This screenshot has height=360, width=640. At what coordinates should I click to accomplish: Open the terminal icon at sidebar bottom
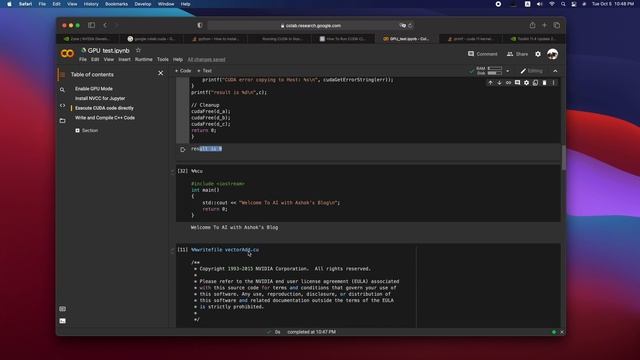coord(62,321)
